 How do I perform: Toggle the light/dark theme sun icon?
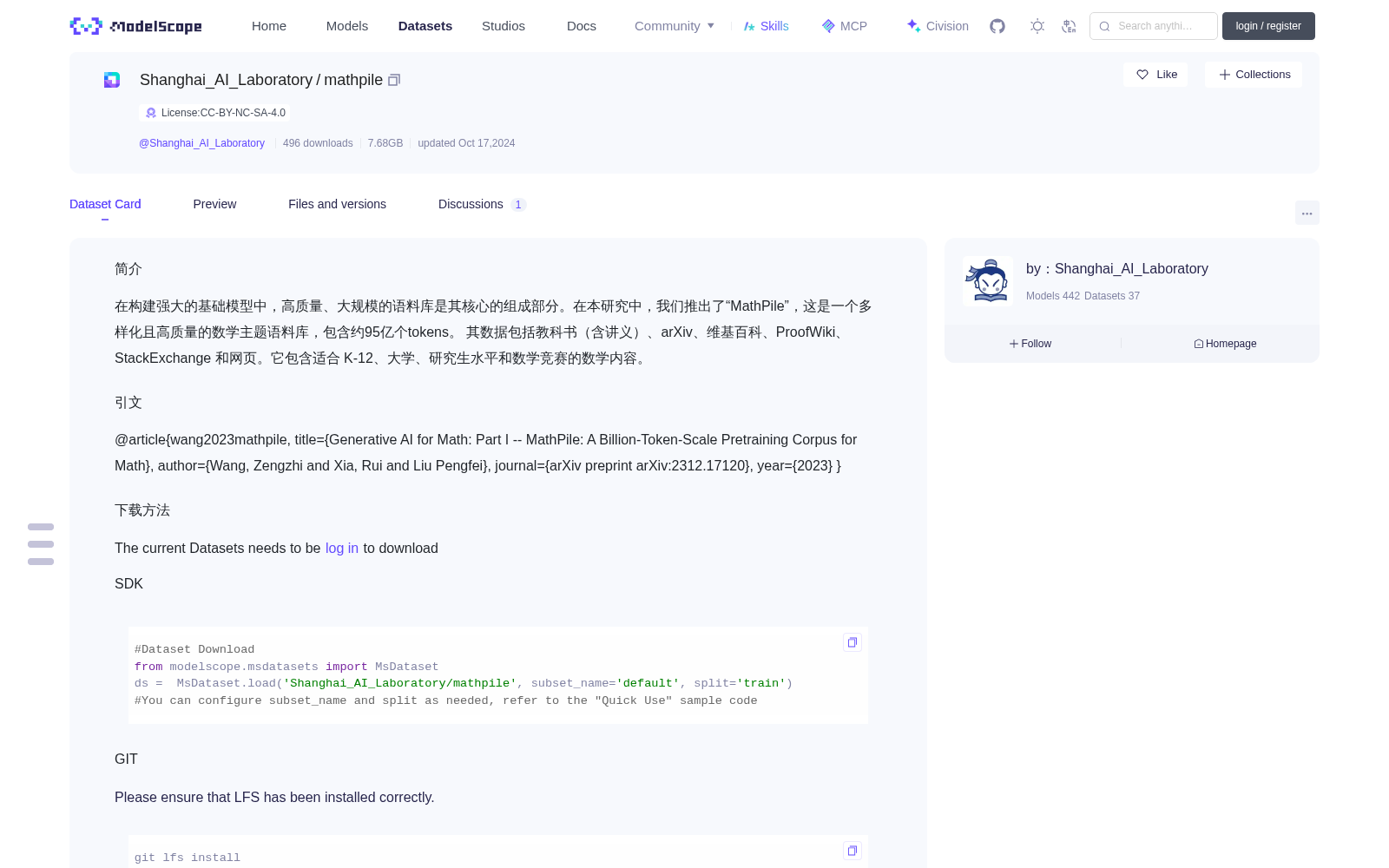pos(1037,26)
